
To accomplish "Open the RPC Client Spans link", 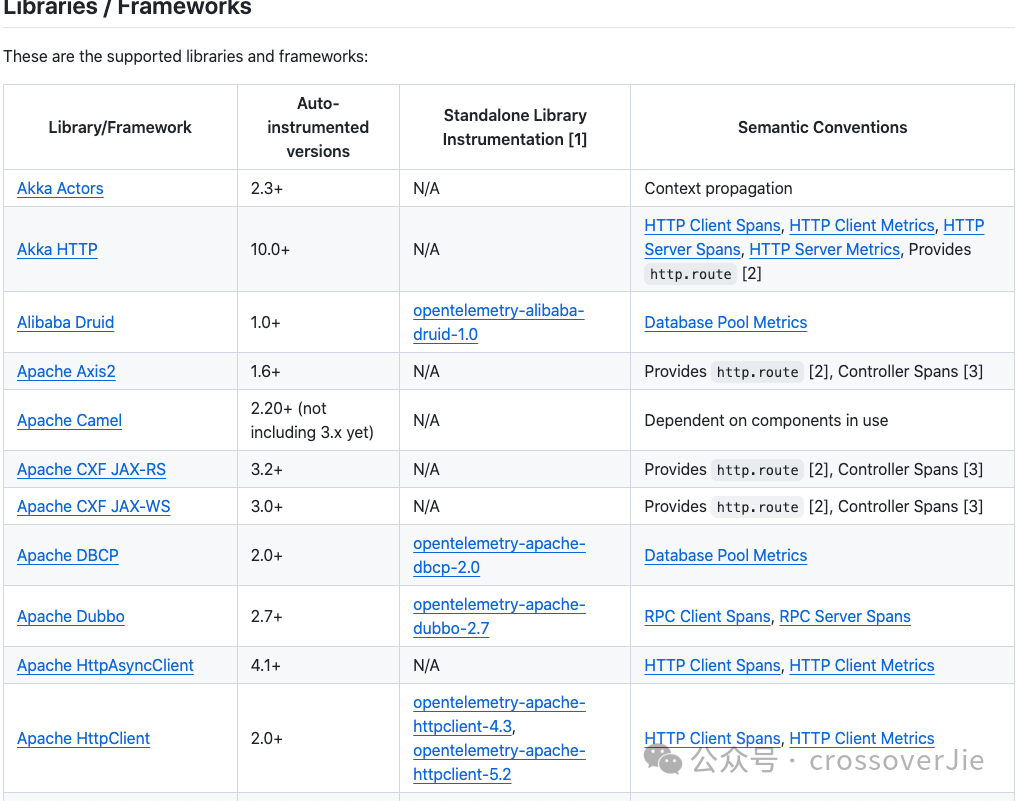I will pos(707,616).
